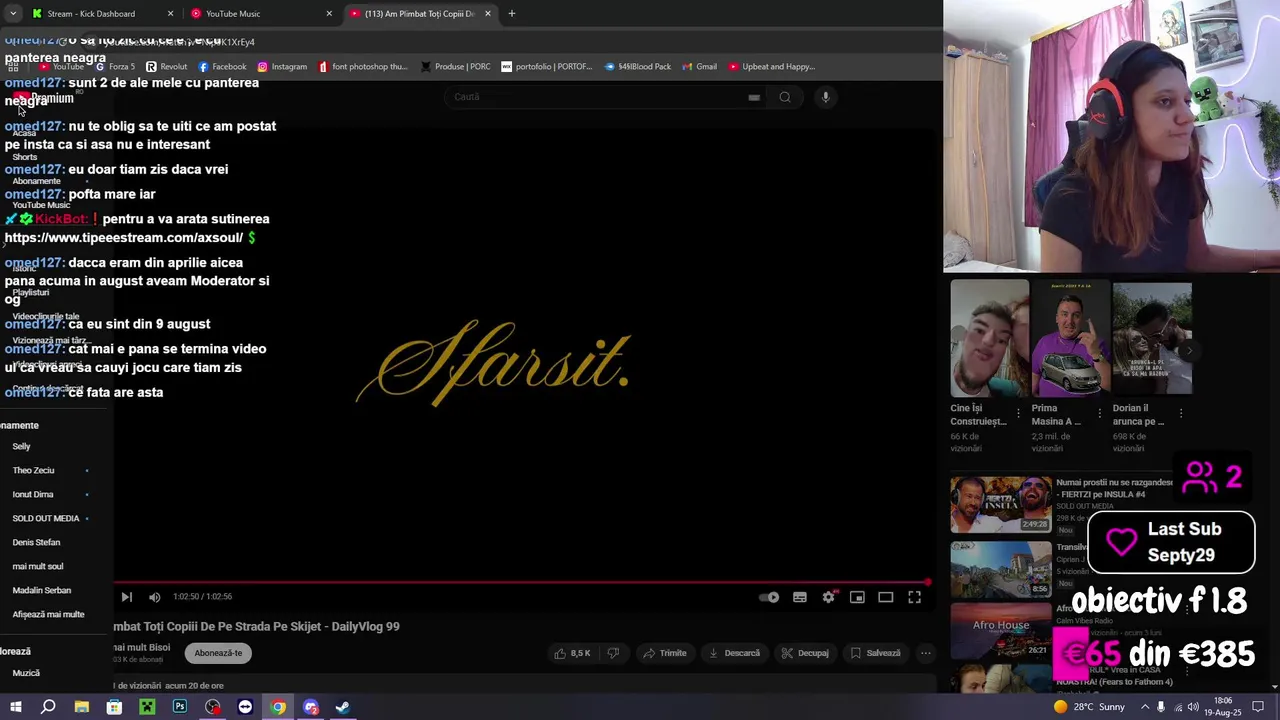This screenshot has height=720, width=1280.
Task: Open Google Chrome taskbar icon
Action: 278,707
